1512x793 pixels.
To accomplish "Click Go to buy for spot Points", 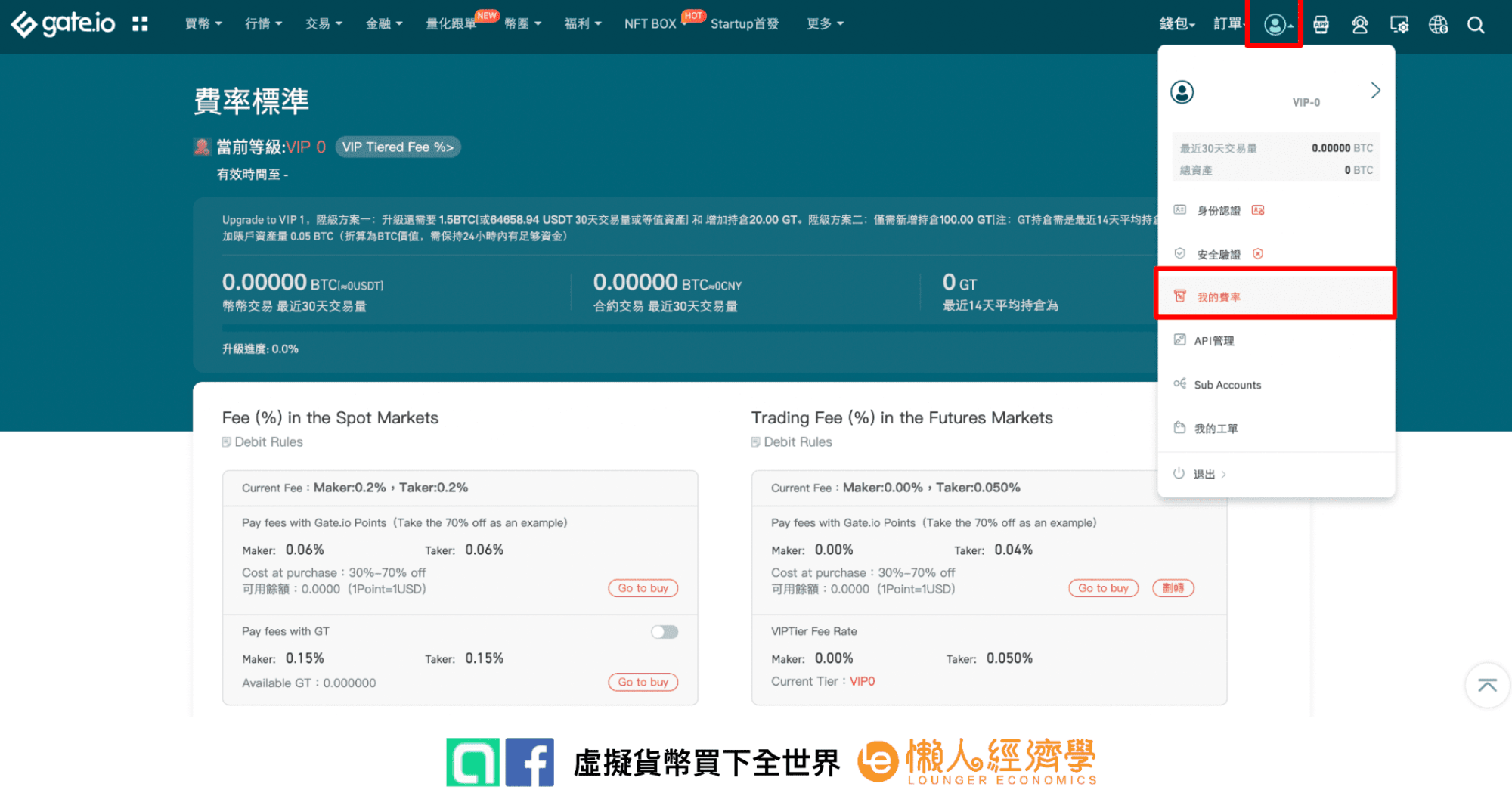I will pos(643,588).
